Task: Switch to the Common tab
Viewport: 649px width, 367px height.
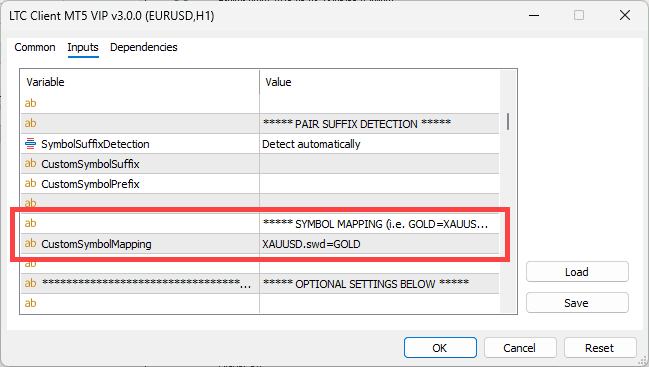Action: pos(35,47)
